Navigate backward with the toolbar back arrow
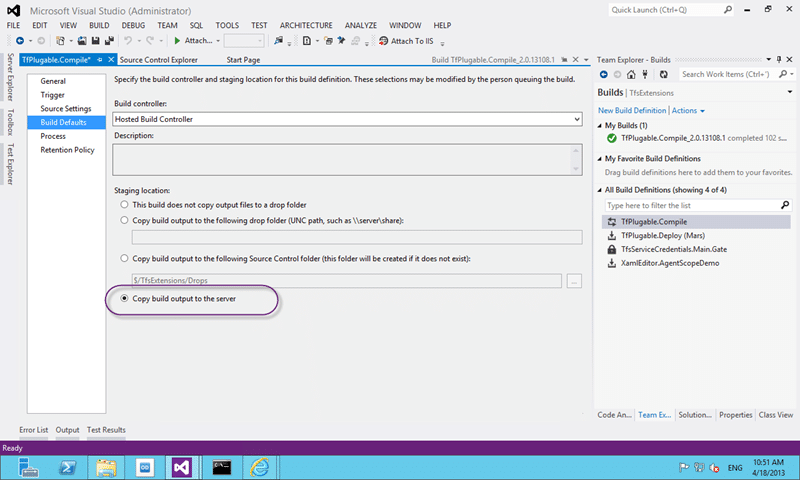Image resolution: width=800 pixels, height=480 pixels. (x=20, y=41)
